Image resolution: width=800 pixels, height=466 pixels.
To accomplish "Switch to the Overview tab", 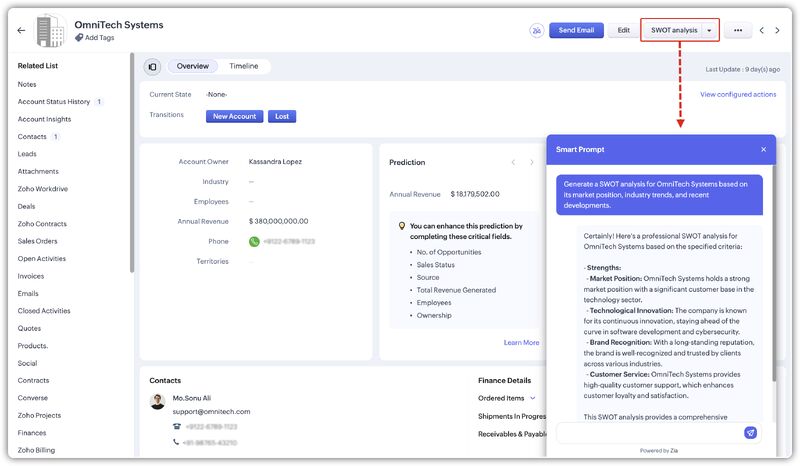I will point(192,66).
